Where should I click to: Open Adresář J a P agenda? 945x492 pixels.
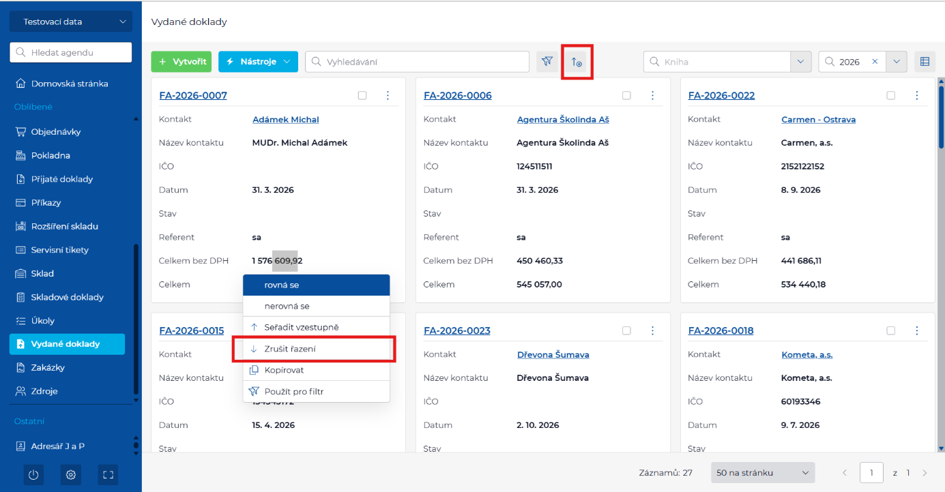51,446
